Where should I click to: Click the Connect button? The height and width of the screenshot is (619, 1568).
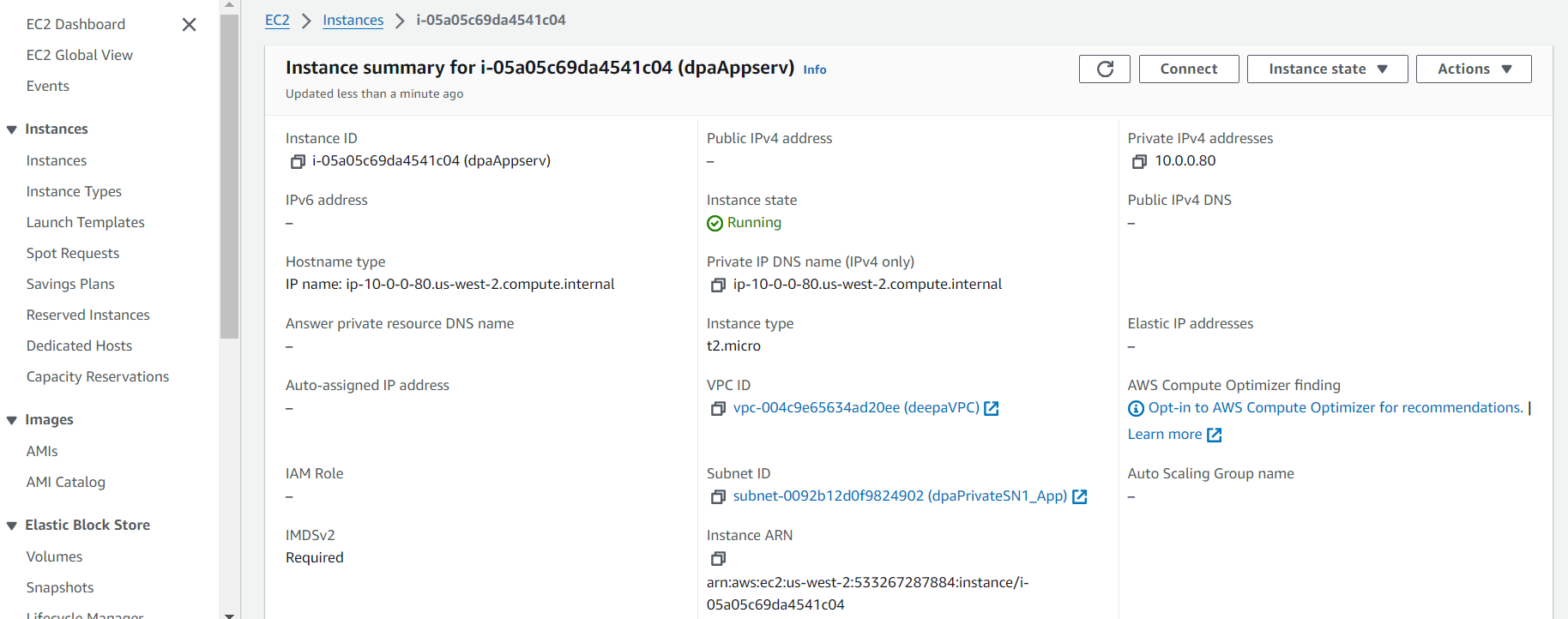[1188, 69]
